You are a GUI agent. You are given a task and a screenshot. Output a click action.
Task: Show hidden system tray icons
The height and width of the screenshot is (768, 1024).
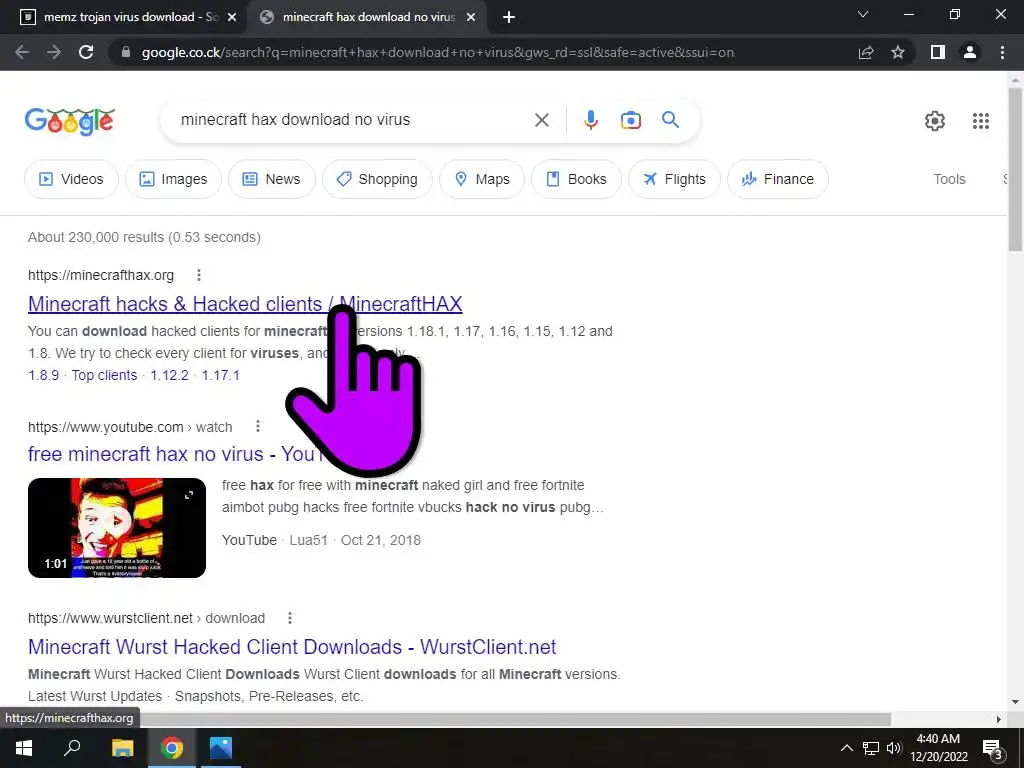click(846, 748)
